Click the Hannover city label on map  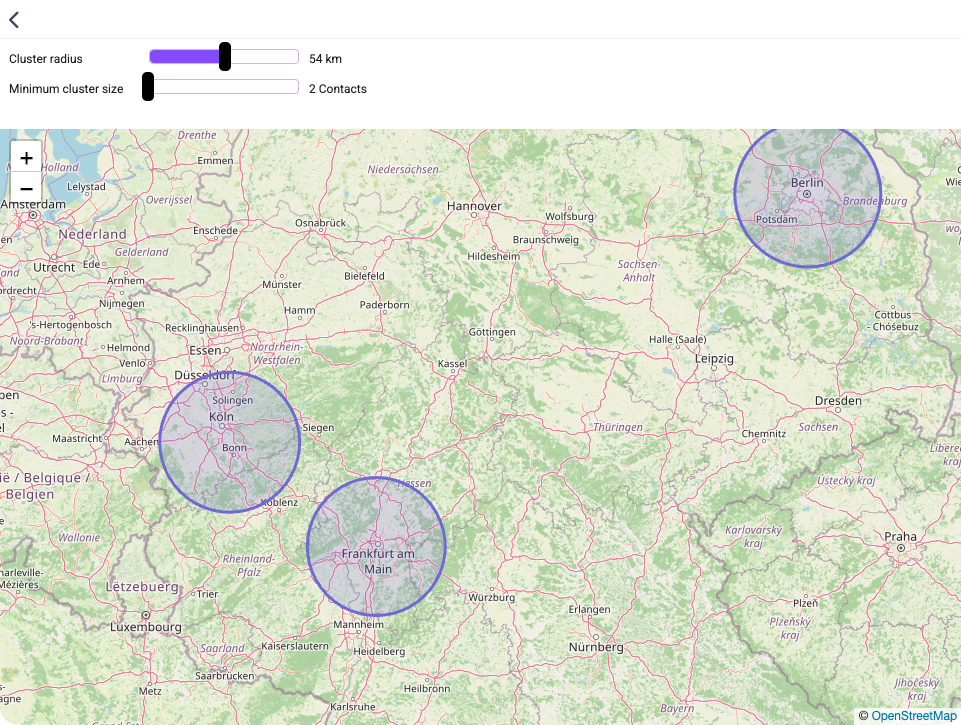(474, 206)
